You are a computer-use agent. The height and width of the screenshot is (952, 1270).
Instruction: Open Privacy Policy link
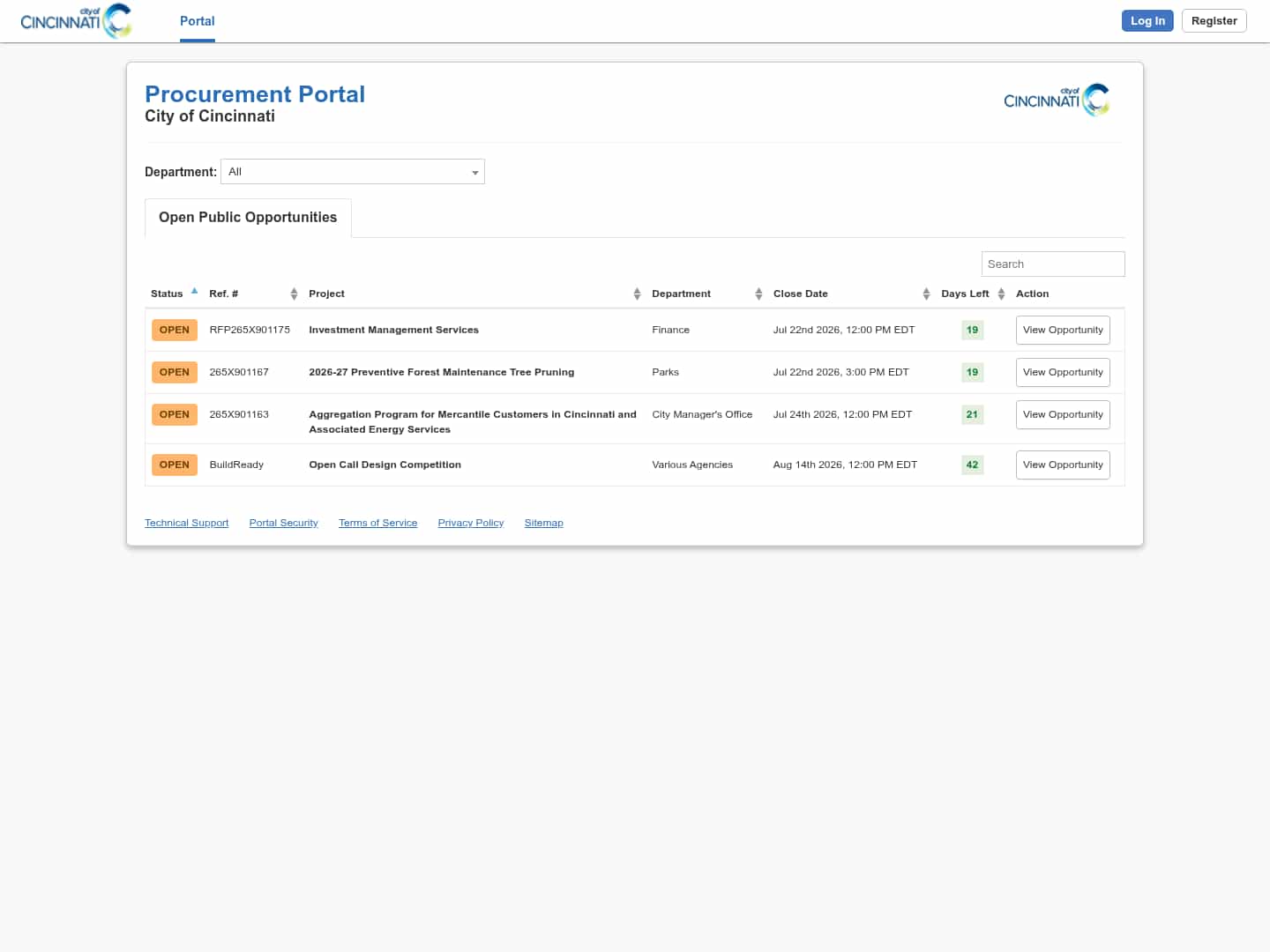click(x=471, y=524)
